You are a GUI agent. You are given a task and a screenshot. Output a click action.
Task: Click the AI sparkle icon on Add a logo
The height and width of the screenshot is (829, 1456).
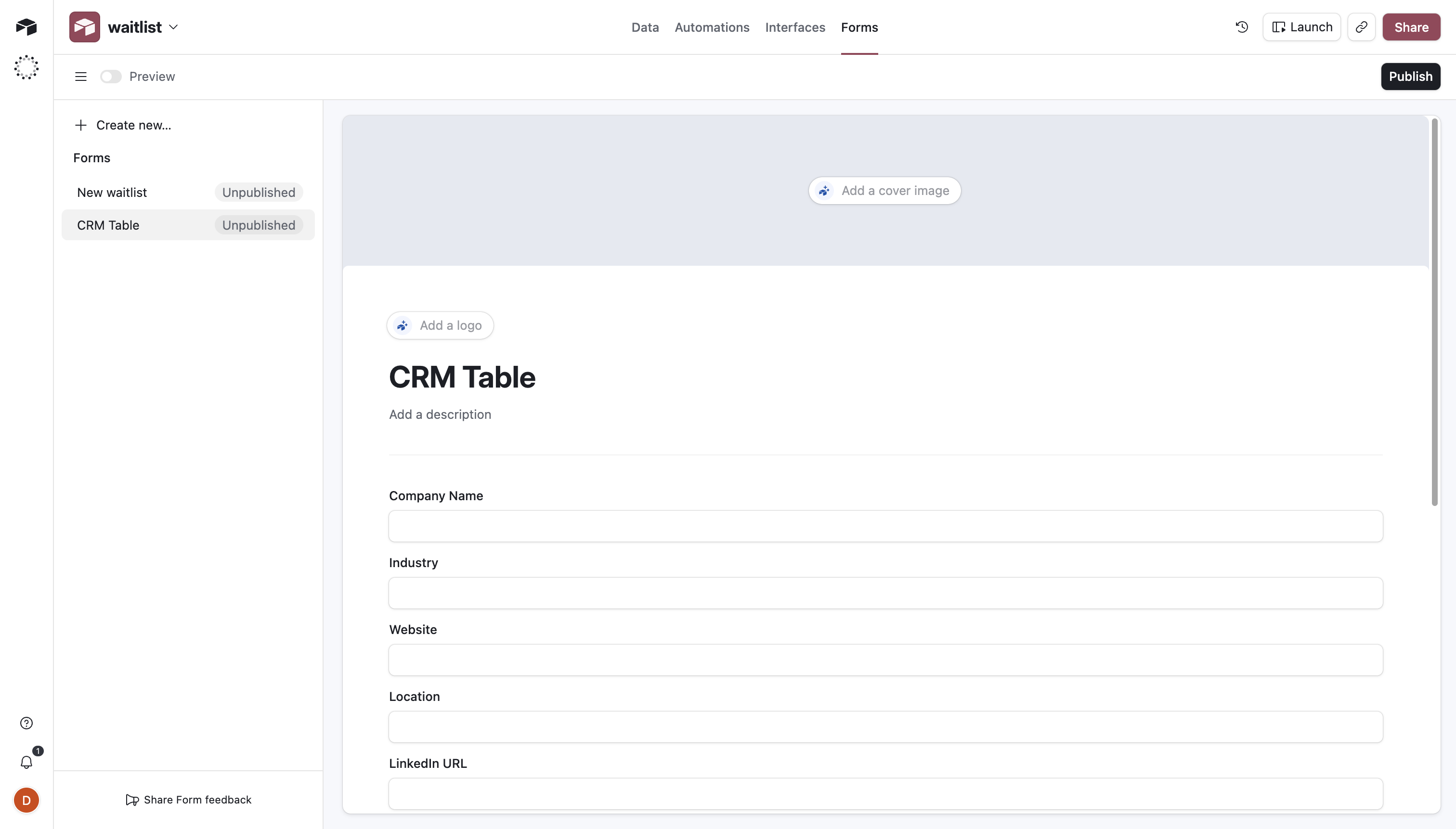tap(403, 325)
